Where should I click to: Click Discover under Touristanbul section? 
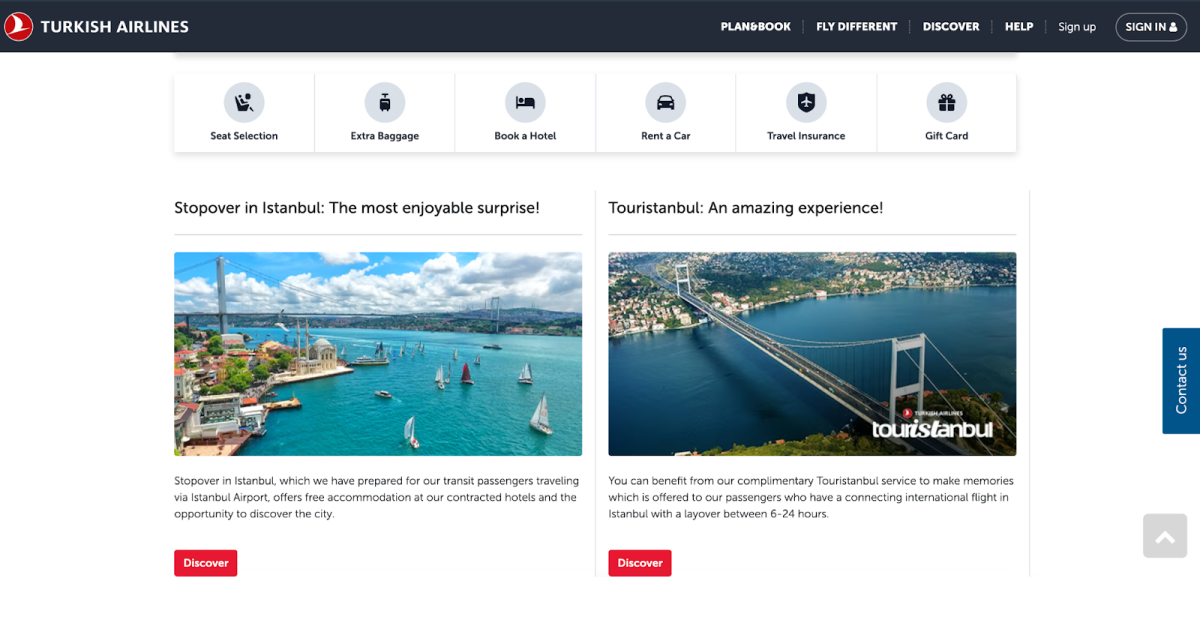click(640, 563)
